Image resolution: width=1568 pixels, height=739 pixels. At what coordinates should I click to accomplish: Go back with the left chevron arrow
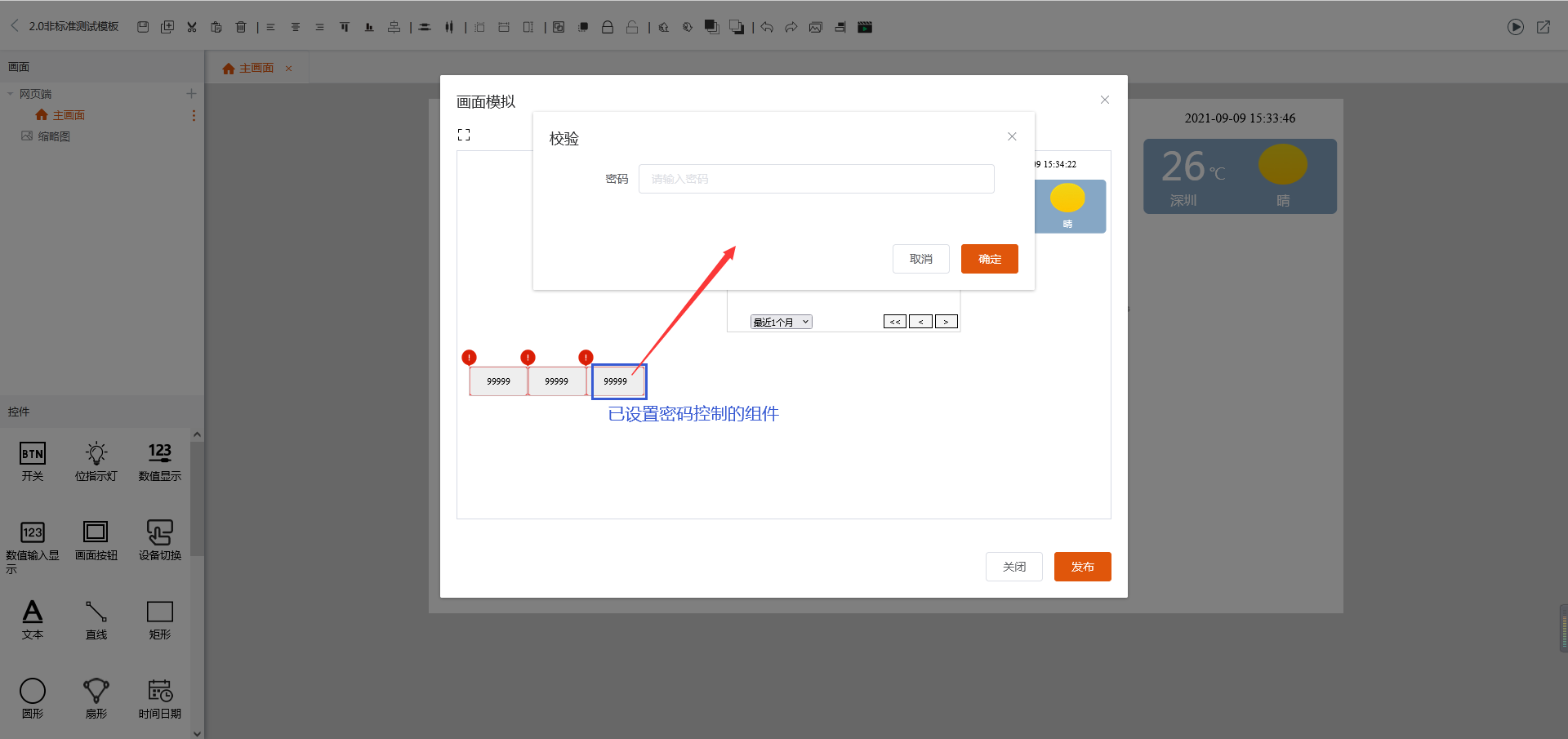[x=14, y=26]
